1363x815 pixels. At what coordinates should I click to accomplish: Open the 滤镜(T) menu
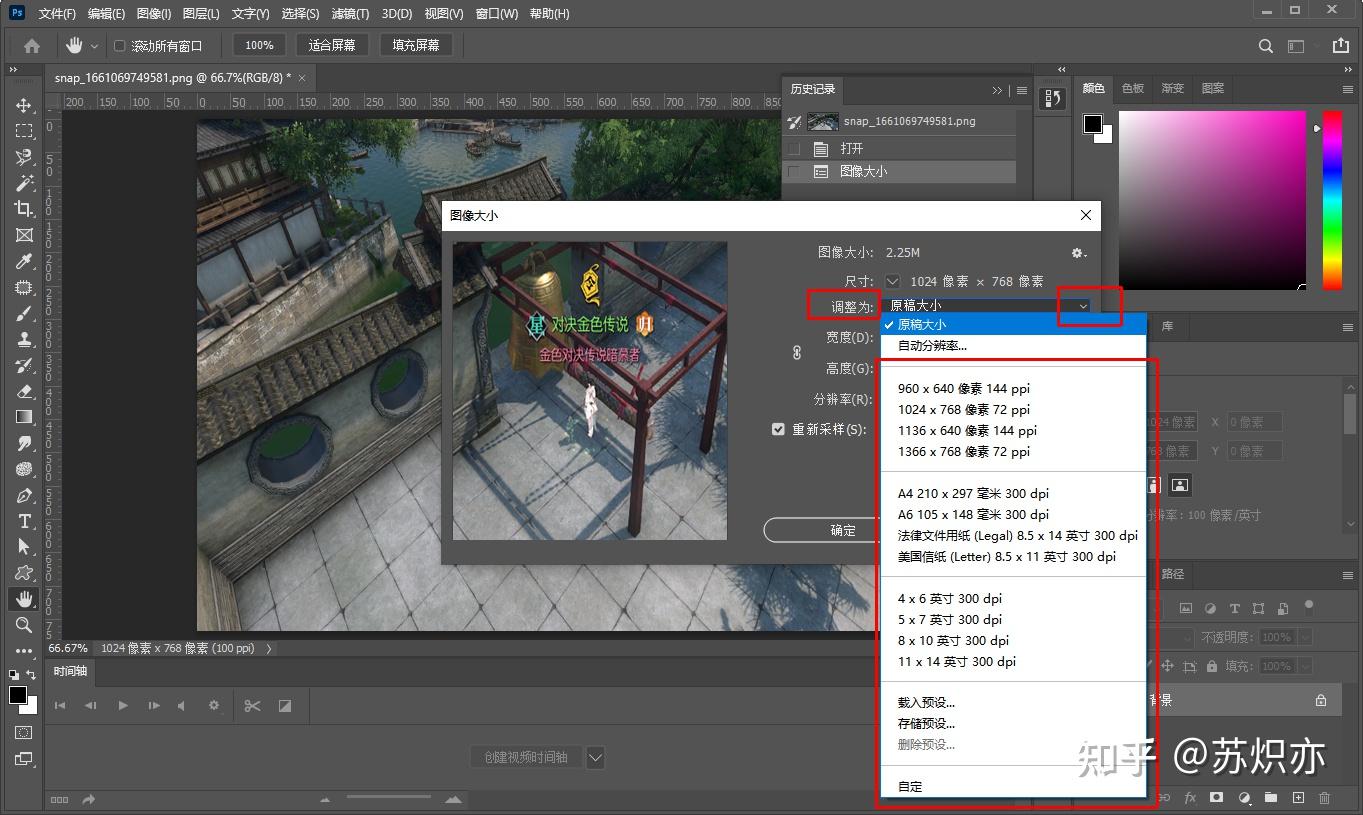point(350,14)
